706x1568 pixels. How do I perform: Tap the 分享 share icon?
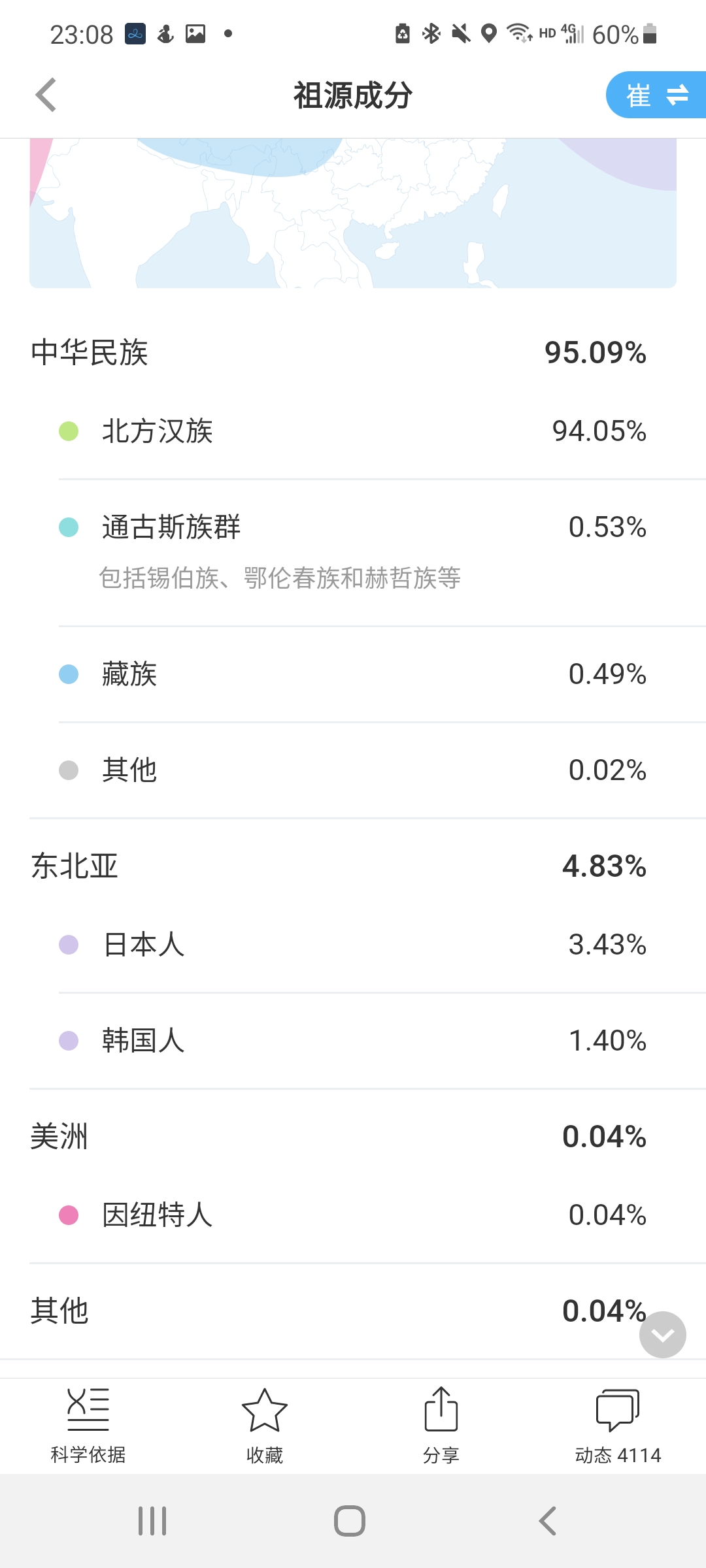[441, 1426]
